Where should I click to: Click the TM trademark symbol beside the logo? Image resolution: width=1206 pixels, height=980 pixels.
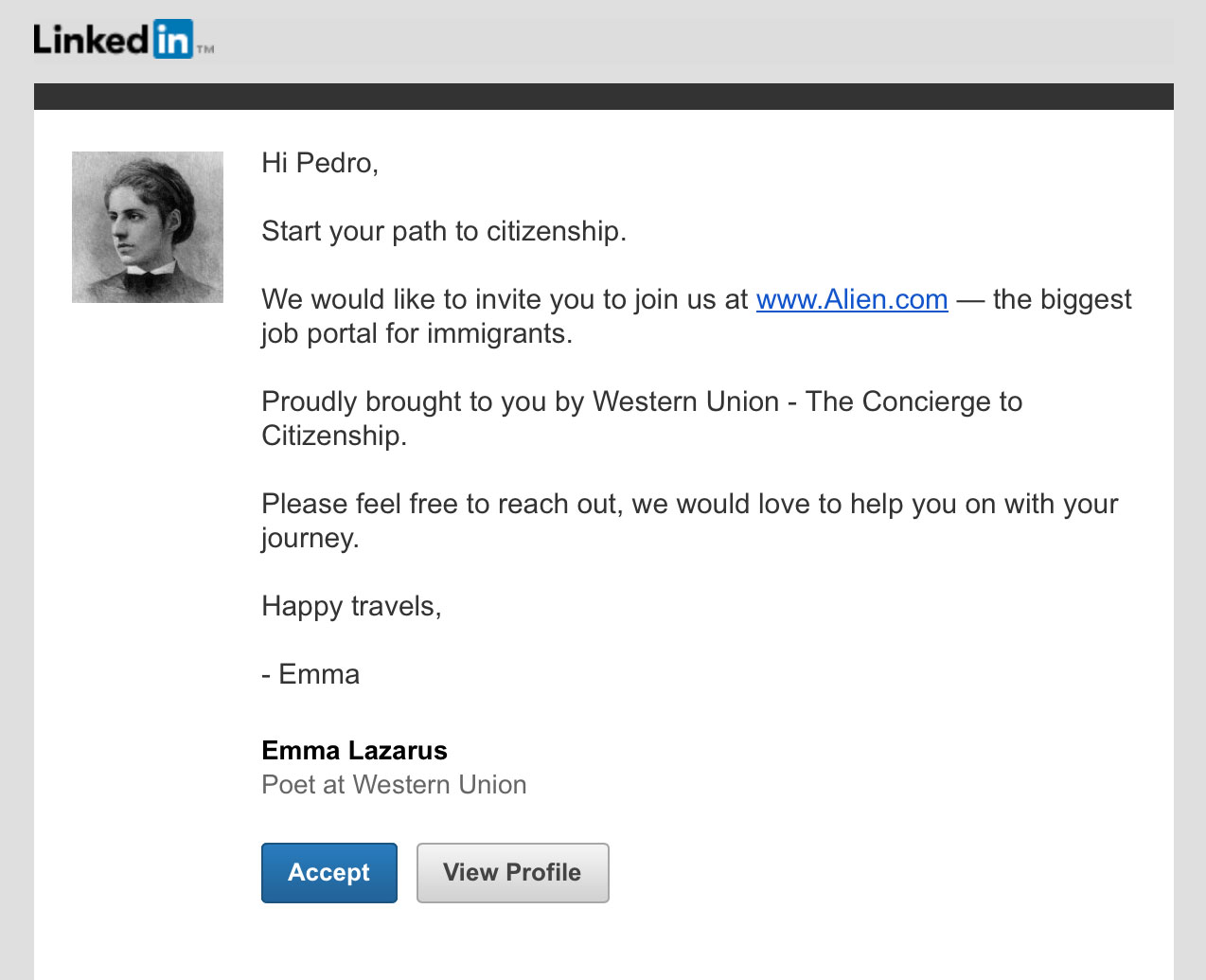click(205, 49)
